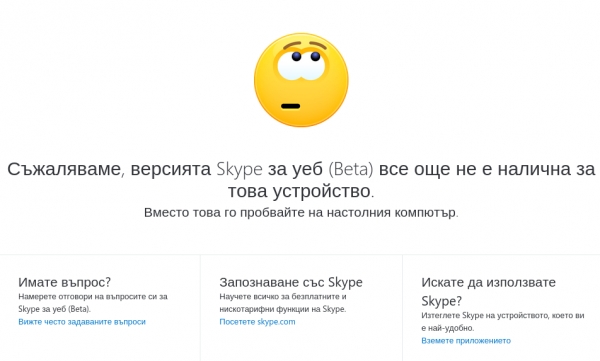Screen dimensions: 600x361
Task: Select heading 'Имате въпрос?'
Action: [64, 282]
